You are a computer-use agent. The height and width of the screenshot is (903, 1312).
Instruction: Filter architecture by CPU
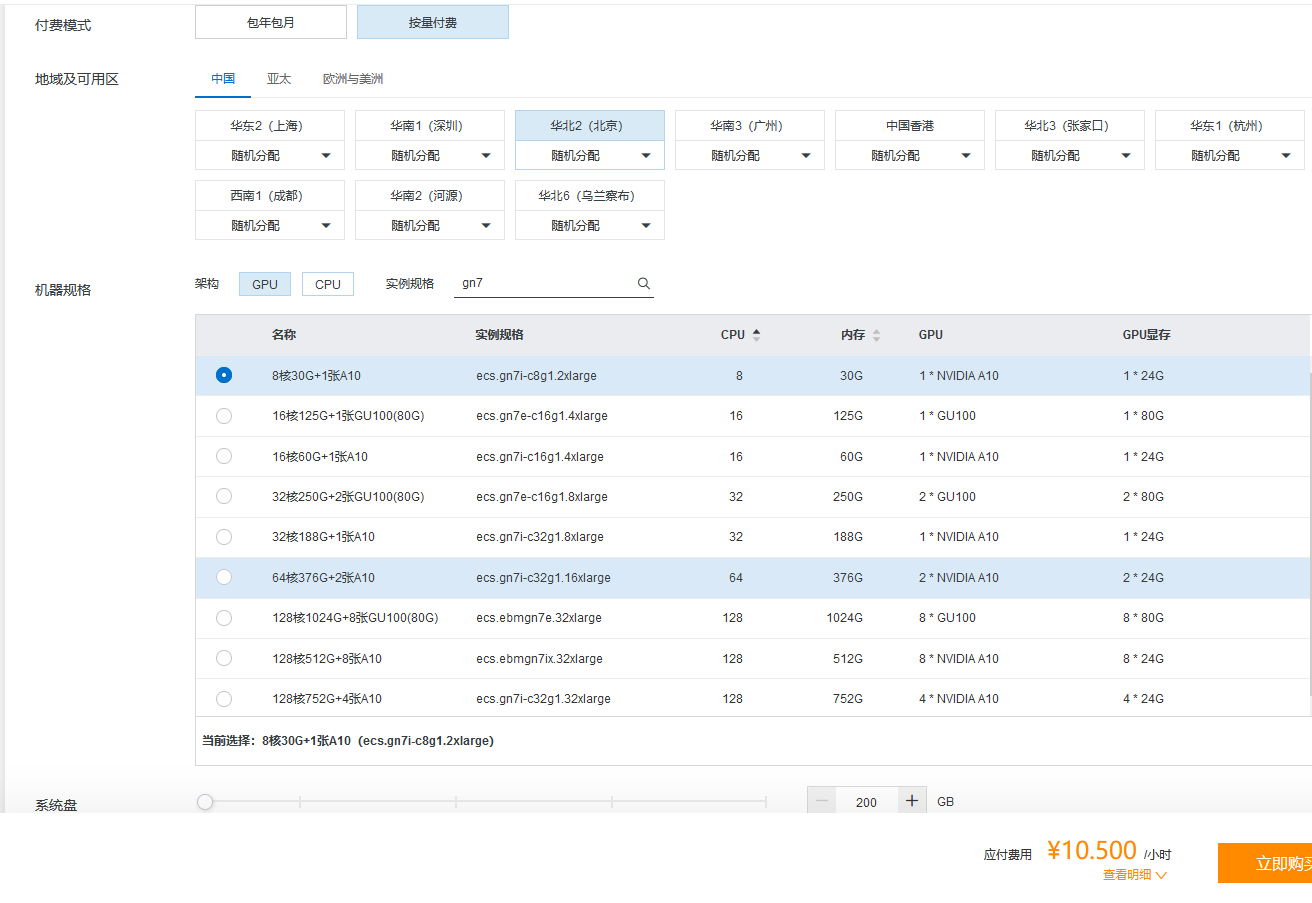click(328, 284)
